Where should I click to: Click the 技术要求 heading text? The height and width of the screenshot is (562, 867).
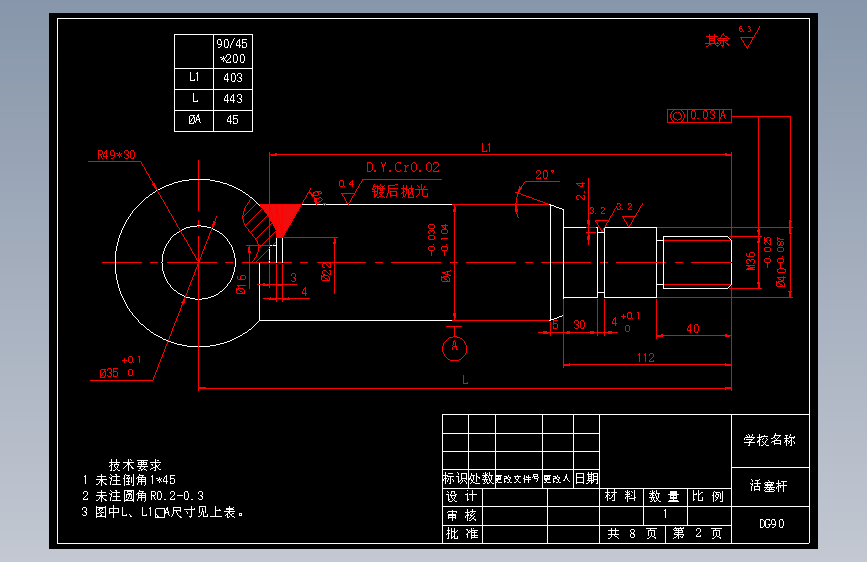pos(135,465)
